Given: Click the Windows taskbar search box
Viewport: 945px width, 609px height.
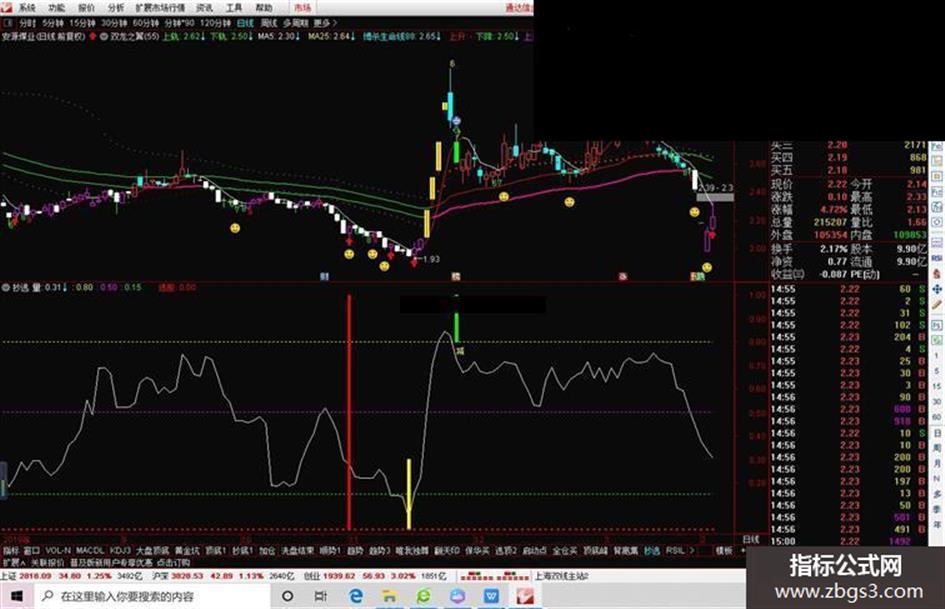Looking at the screenshot, I should coord(151,596).
